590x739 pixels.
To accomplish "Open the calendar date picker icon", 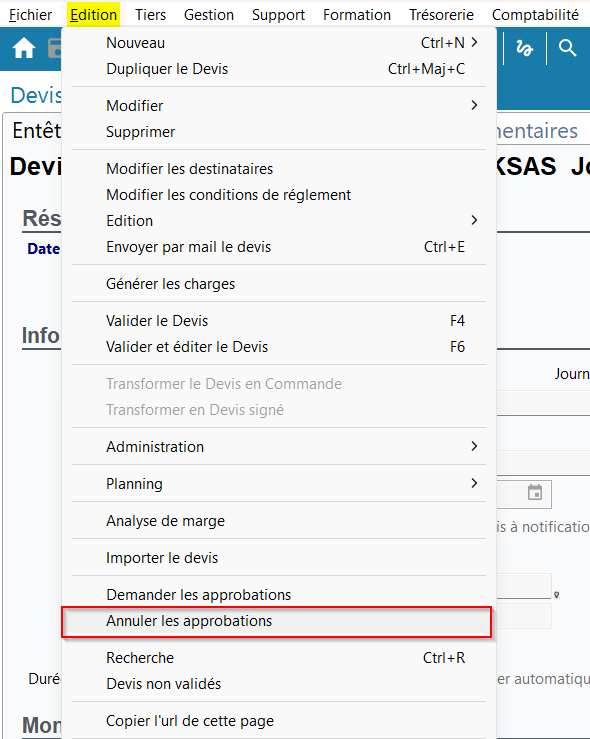I will tap(535, 493).
